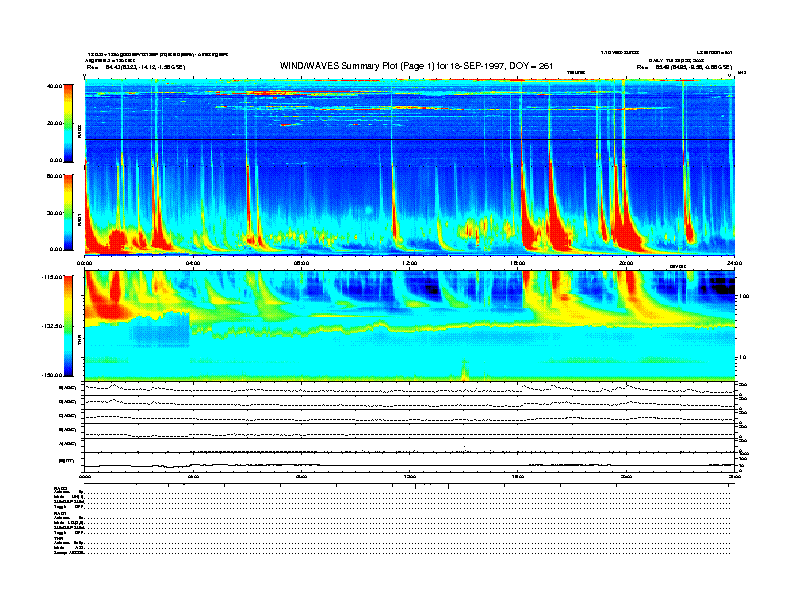Click the 30.00 label on RAD1 color scale
Screen dimensions: 792x612
(x=54, y=213)
